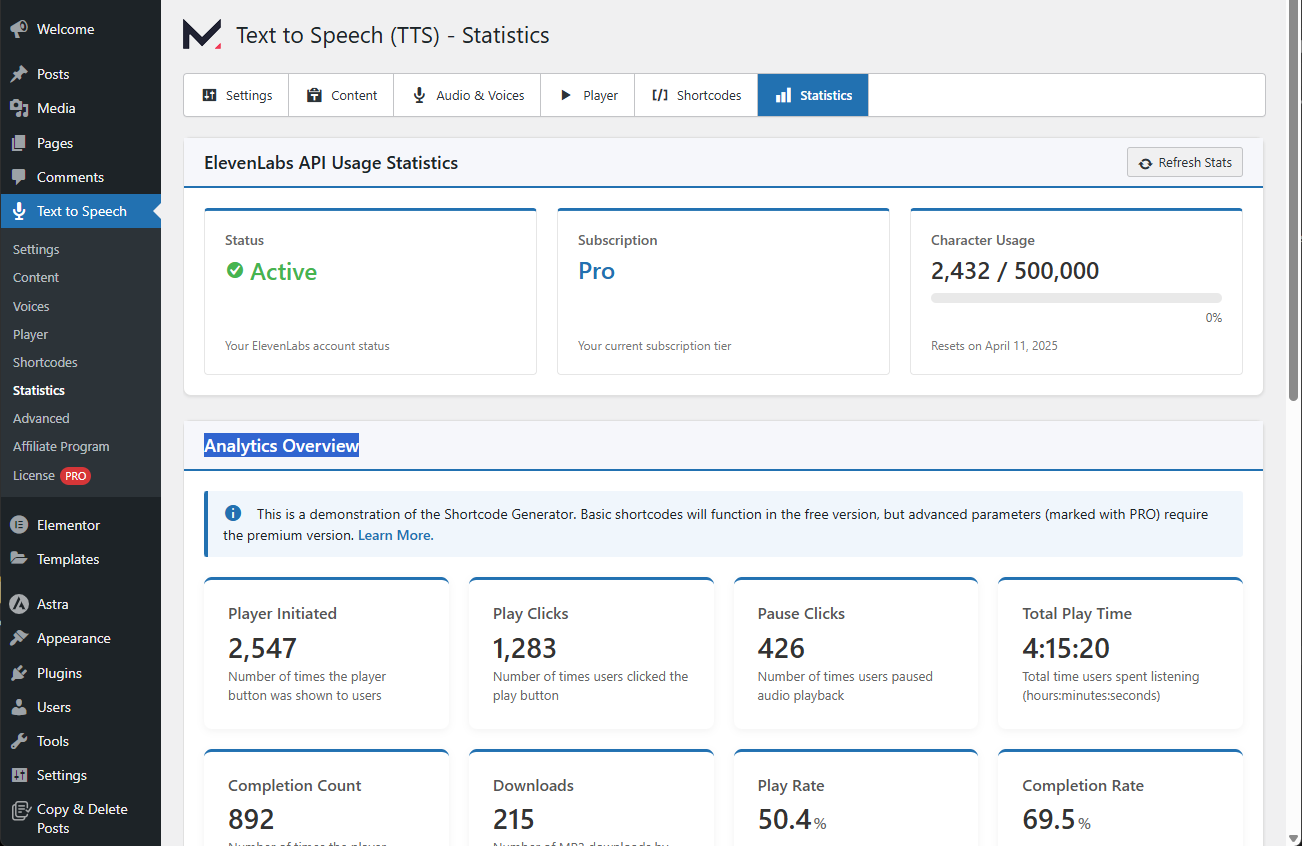Click the Character Usage progress bar
1302x846 pixels.
pyautogui.click(x=1076, y=298)
